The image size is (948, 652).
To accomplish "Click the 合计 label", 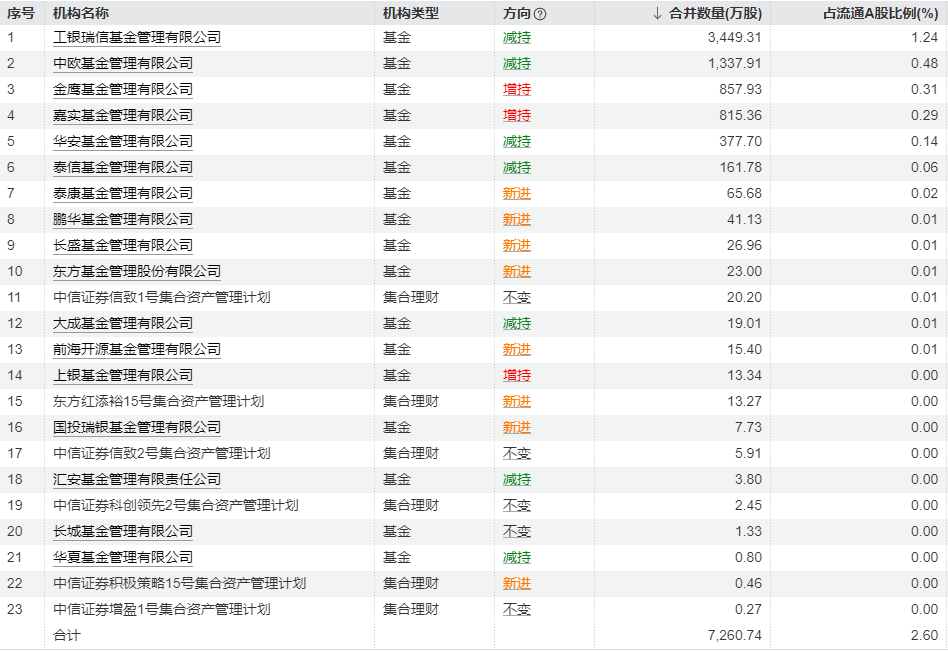I will [67, 636].
